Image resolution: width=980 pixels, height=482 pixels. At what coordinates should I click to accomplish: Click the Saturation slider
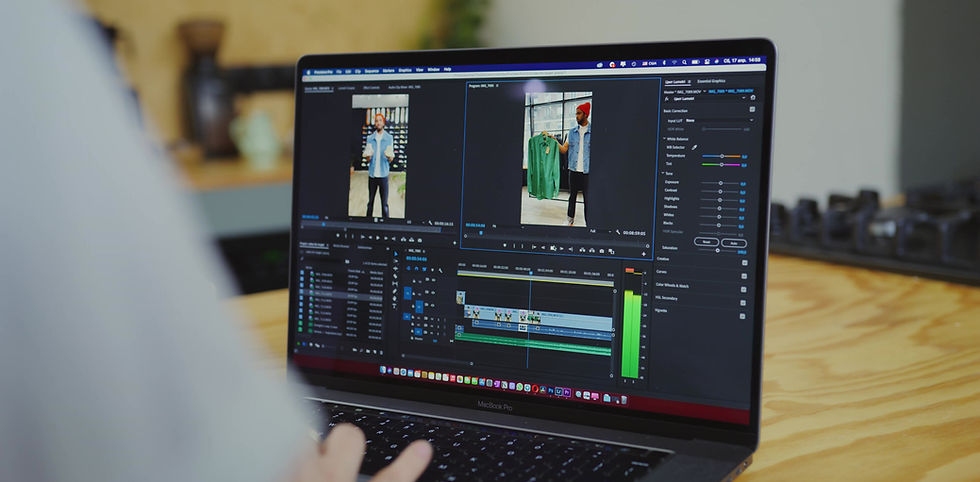(718, 250)
